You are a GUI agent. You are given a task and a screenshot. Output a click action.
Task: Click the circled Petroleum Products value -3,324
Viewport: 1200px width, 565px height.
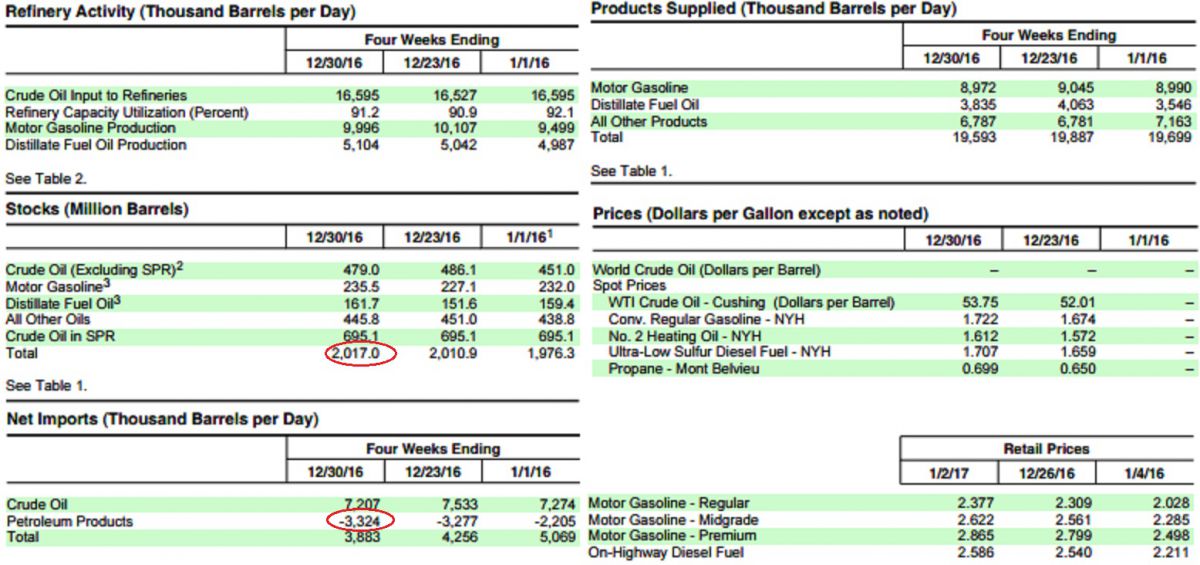click(360, 520)
